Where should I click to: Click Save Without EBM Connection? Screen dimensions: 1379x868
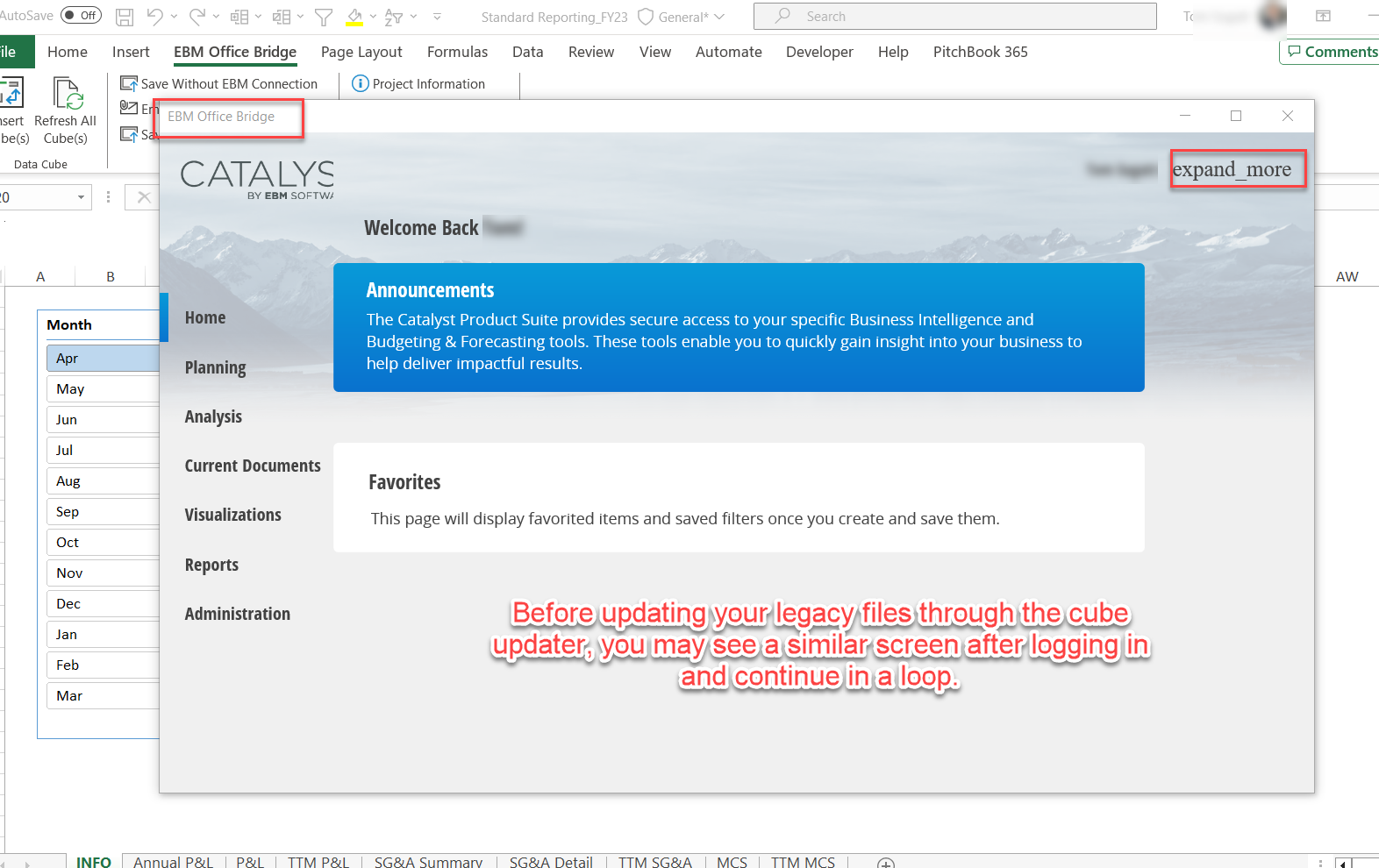[x=219, y=84]
